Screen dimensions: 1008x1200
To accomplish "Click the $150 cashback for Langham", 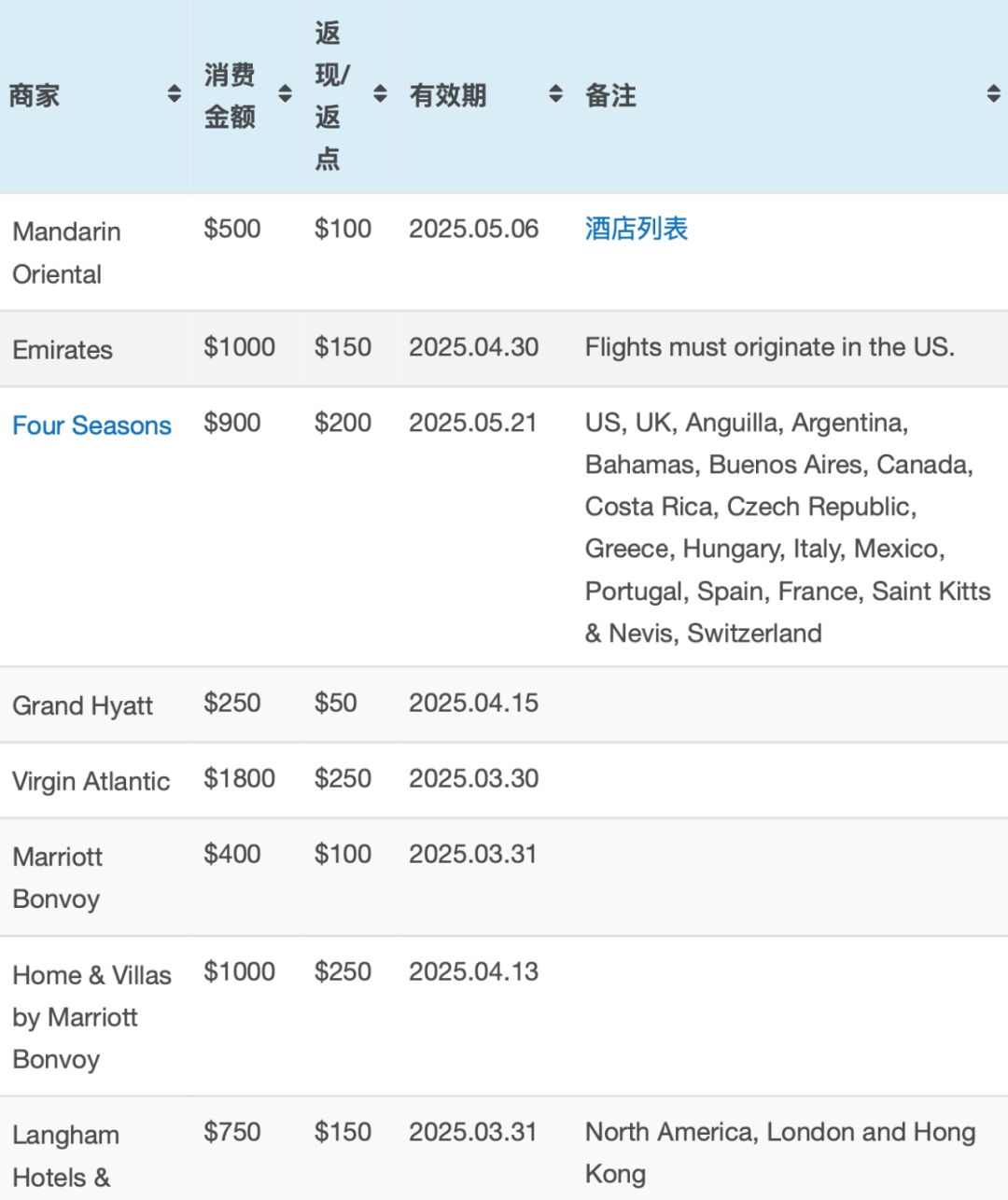I will pos(343,1132).
